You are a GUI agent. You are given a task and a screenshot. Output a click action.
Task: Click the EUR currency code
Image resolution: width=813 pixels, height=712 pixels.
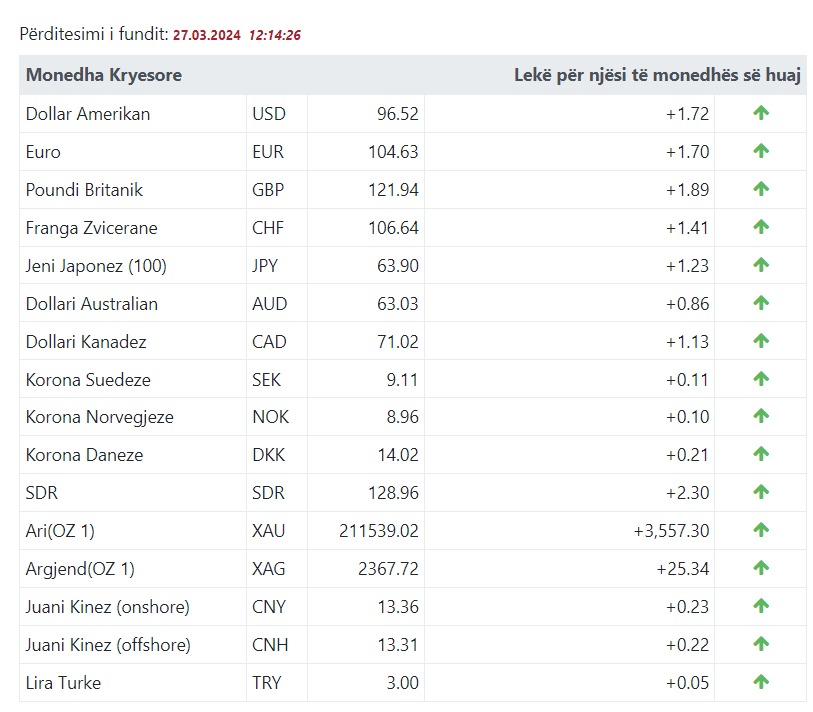[268, 152]
